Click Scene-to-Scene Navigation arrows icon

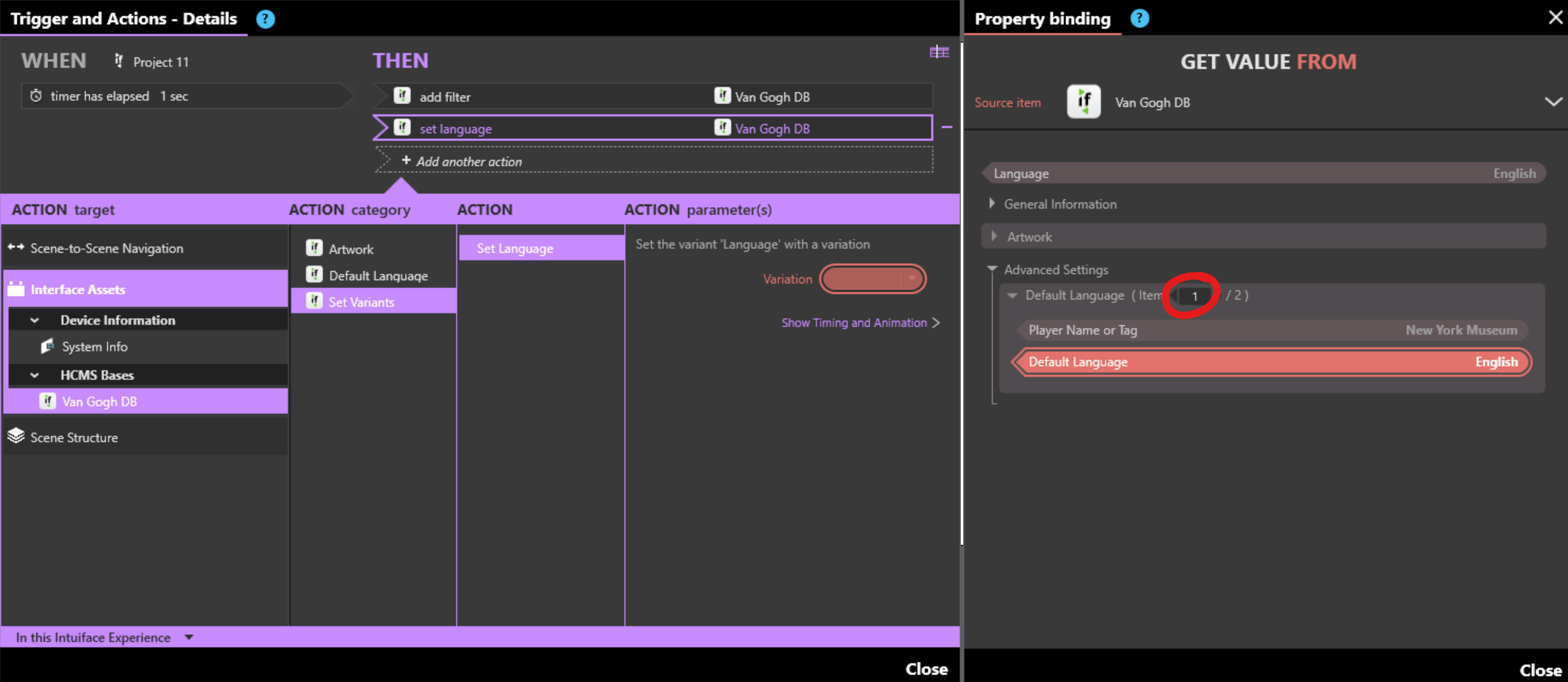16,247
